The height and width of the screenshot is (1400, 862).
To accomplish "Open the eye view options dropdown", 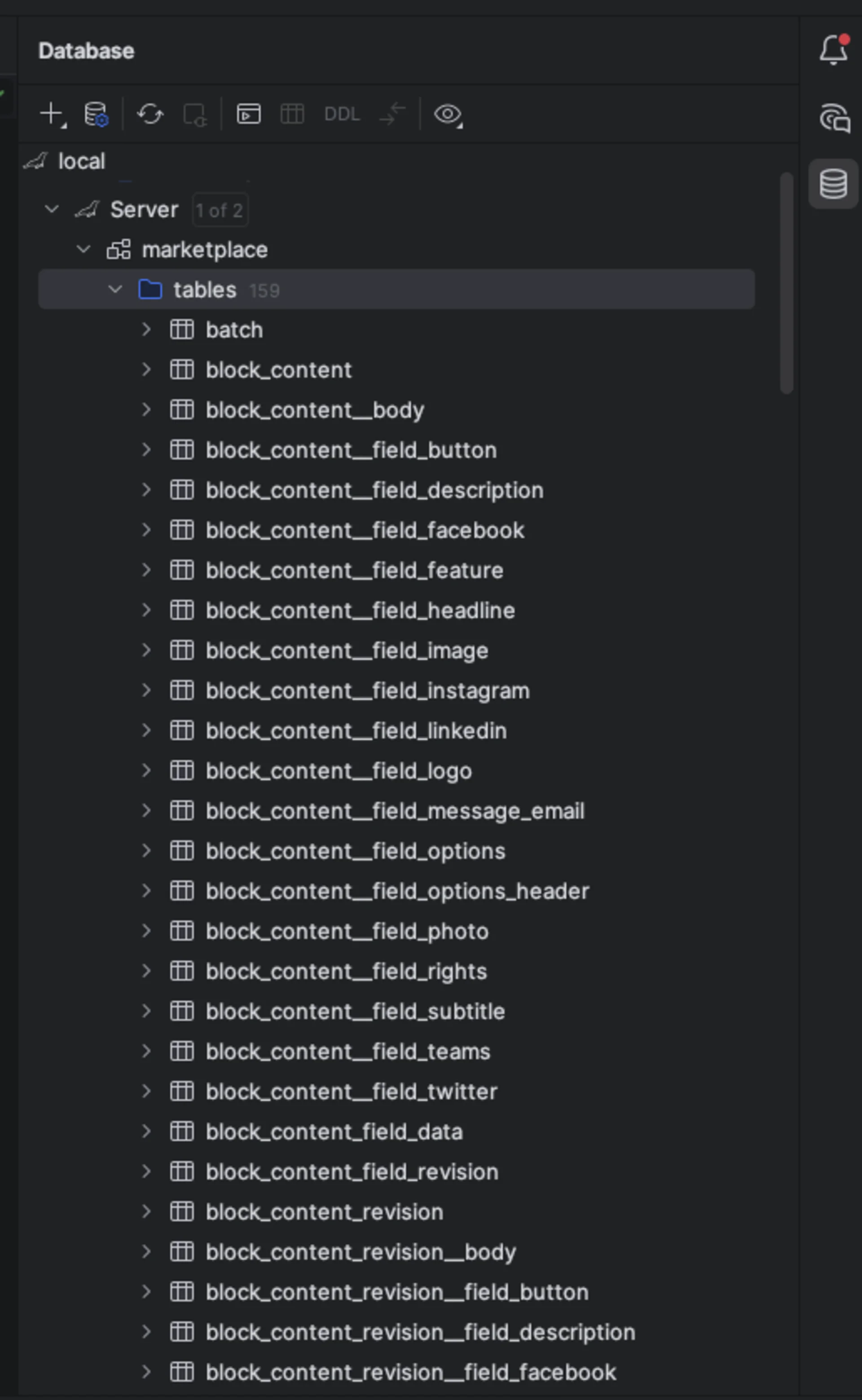I will [x=449, y=114].
